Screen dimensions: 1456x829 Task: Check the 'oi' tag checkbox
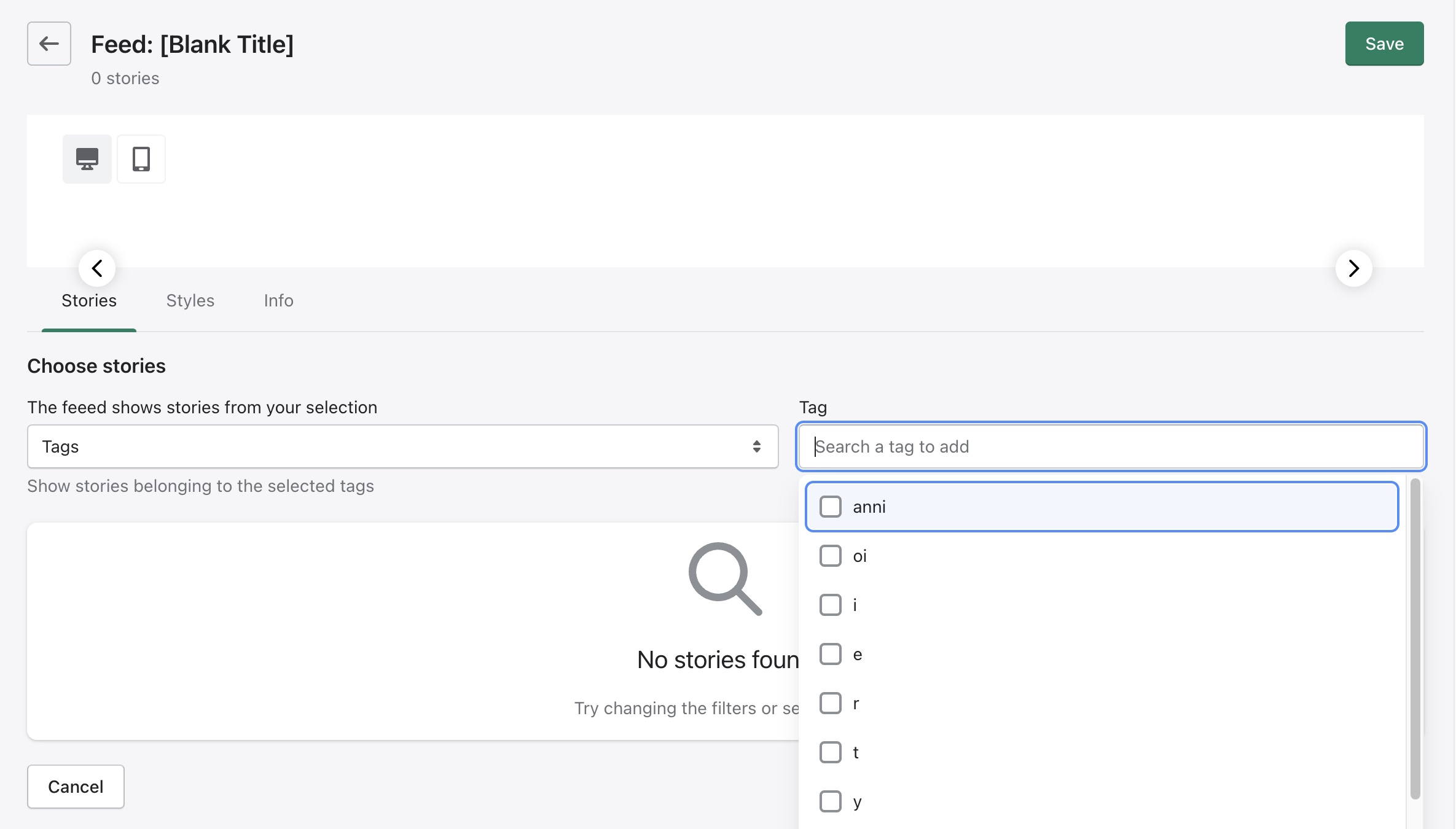[x=831, y=556]
